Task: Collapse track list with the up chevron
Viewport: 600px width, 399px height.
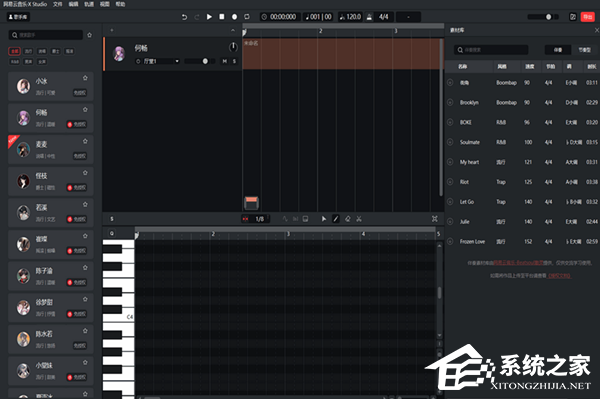Action: click(x=233, y=30)
